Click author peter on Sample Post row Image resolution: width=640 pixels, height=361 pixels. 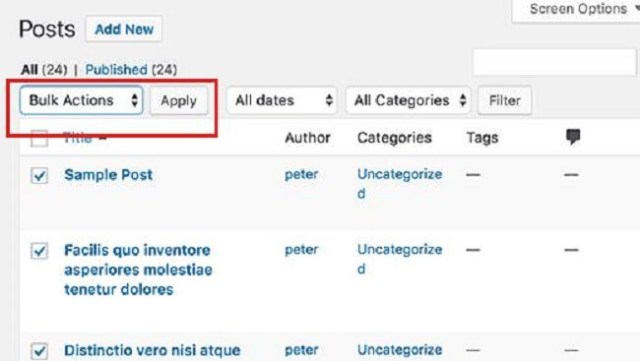(x=301, y=175)
